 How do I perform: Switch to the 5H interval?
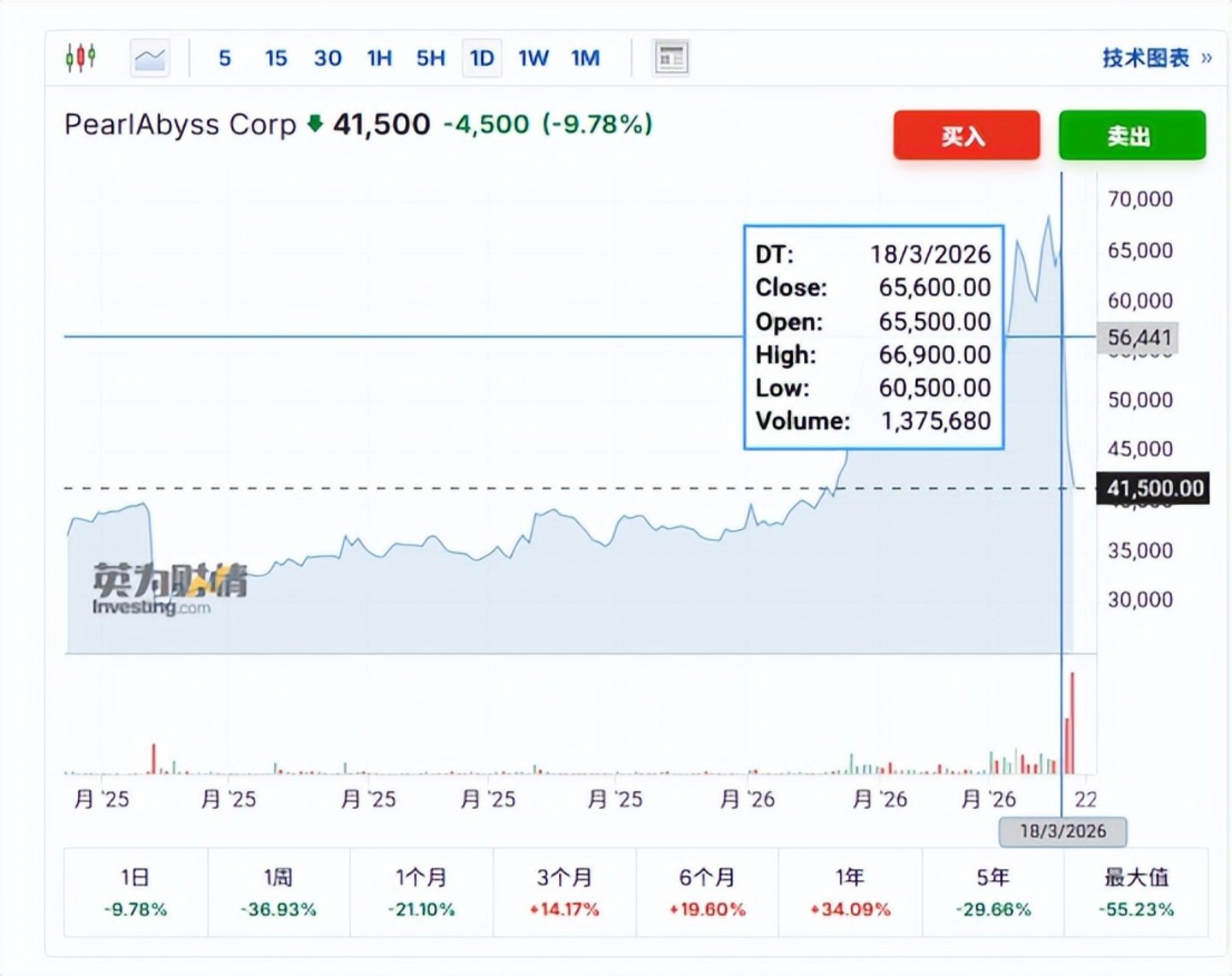[x=431, y=58]
